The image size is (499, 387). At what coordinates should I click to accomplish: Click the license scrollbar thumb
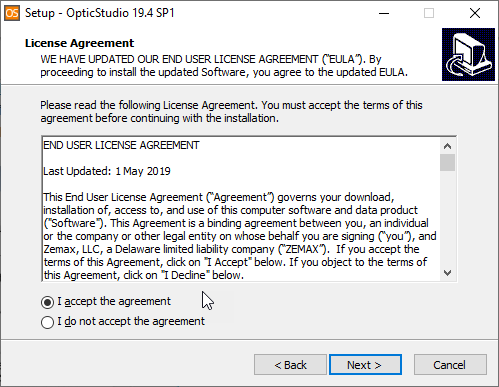(447, 162)
